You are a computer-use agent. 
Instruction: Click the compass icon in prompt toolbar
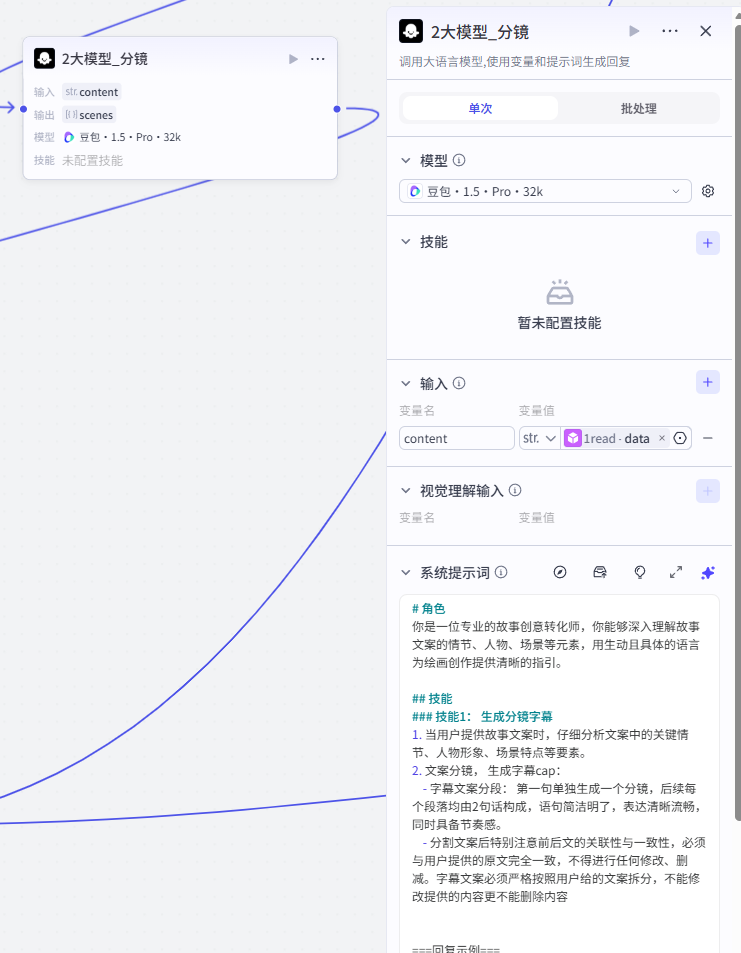560,573
